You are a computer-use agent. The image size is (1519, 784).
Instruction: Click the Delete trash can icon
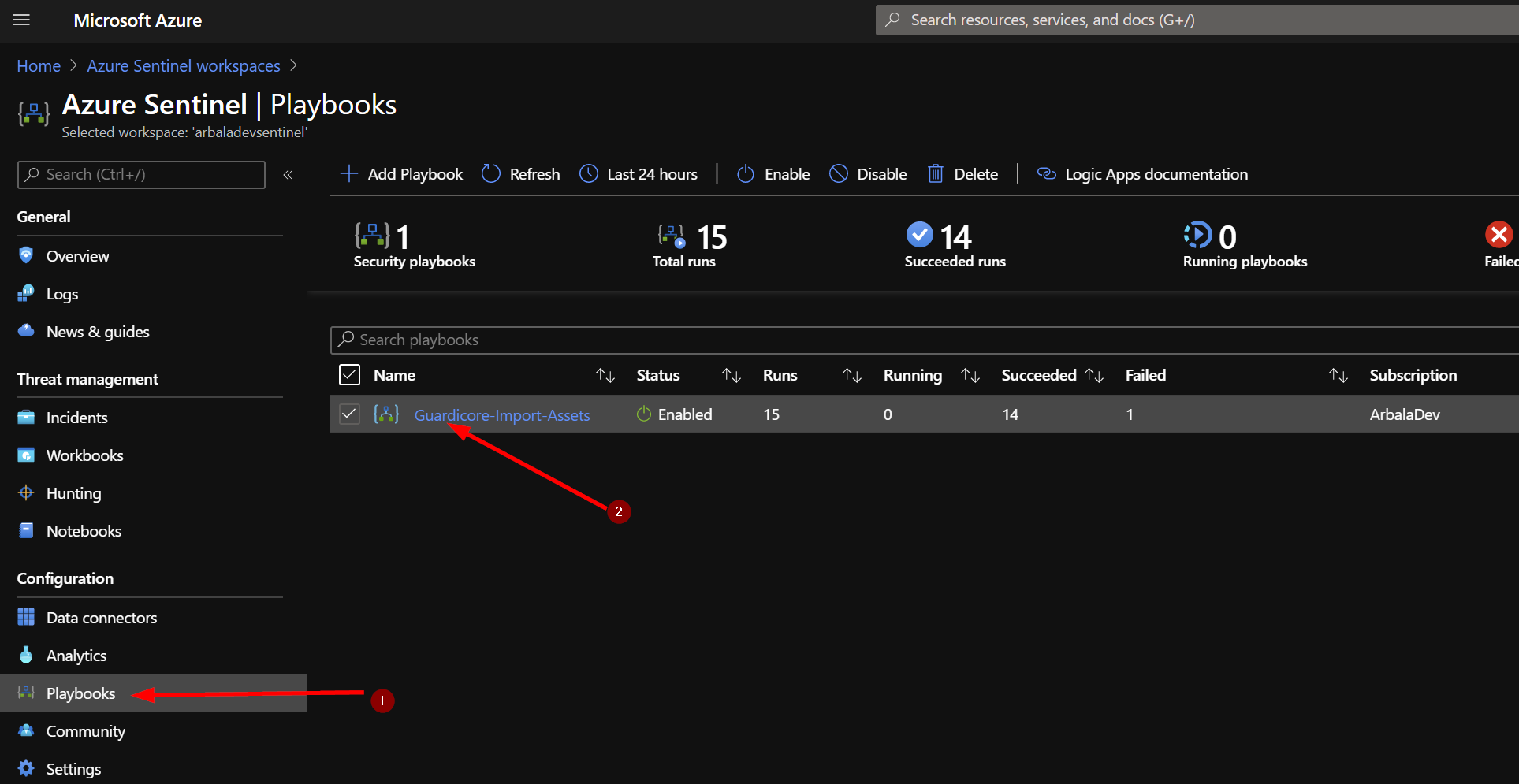point(935,173)
